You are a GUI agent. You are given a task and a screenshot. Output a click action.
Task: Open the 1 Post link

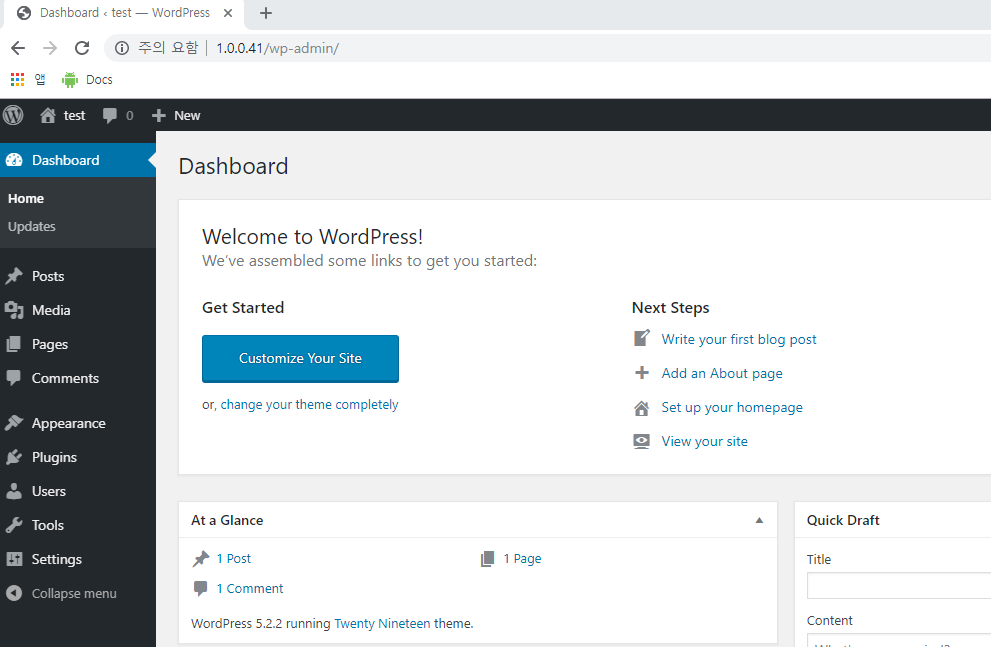point(233,559)
